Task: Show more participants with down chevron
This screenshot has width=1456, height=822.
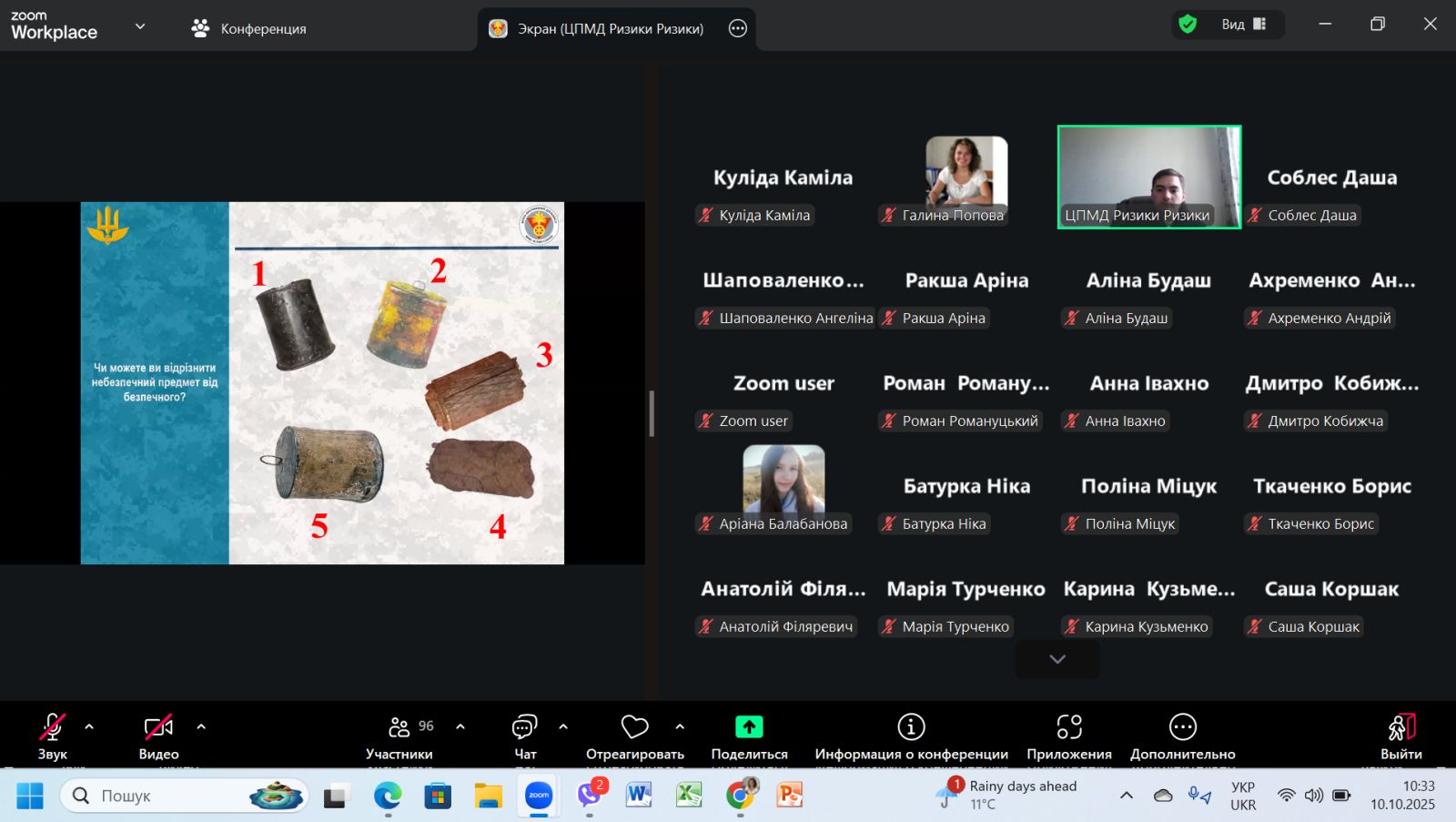Action: pos(1057,659)
